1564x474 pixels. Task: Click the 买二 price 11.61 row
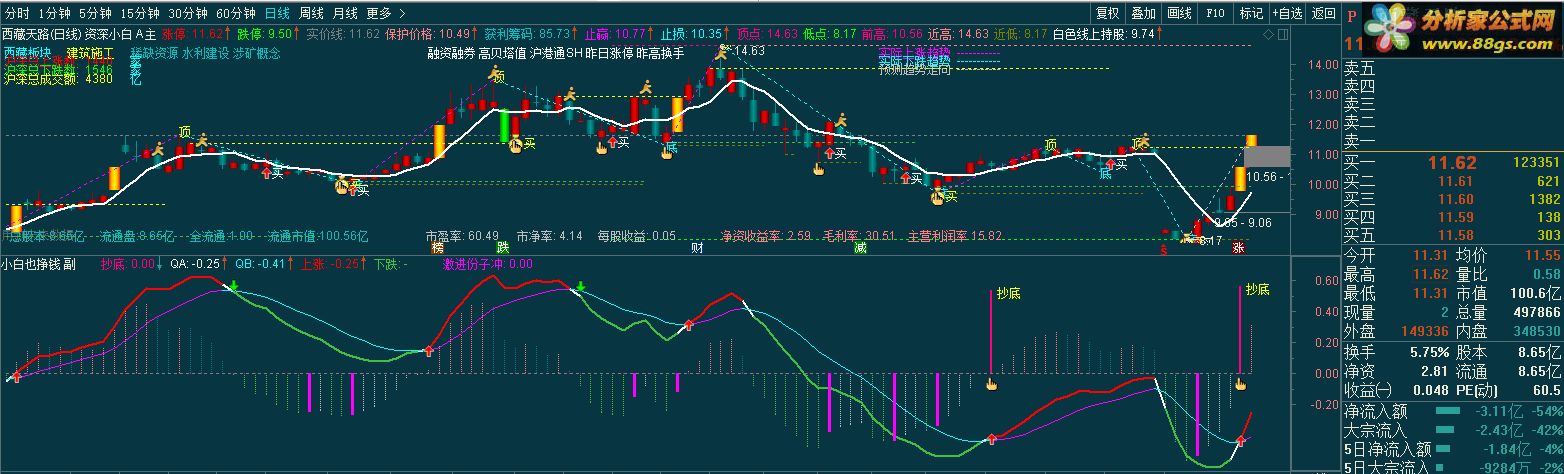(1452, 181)
